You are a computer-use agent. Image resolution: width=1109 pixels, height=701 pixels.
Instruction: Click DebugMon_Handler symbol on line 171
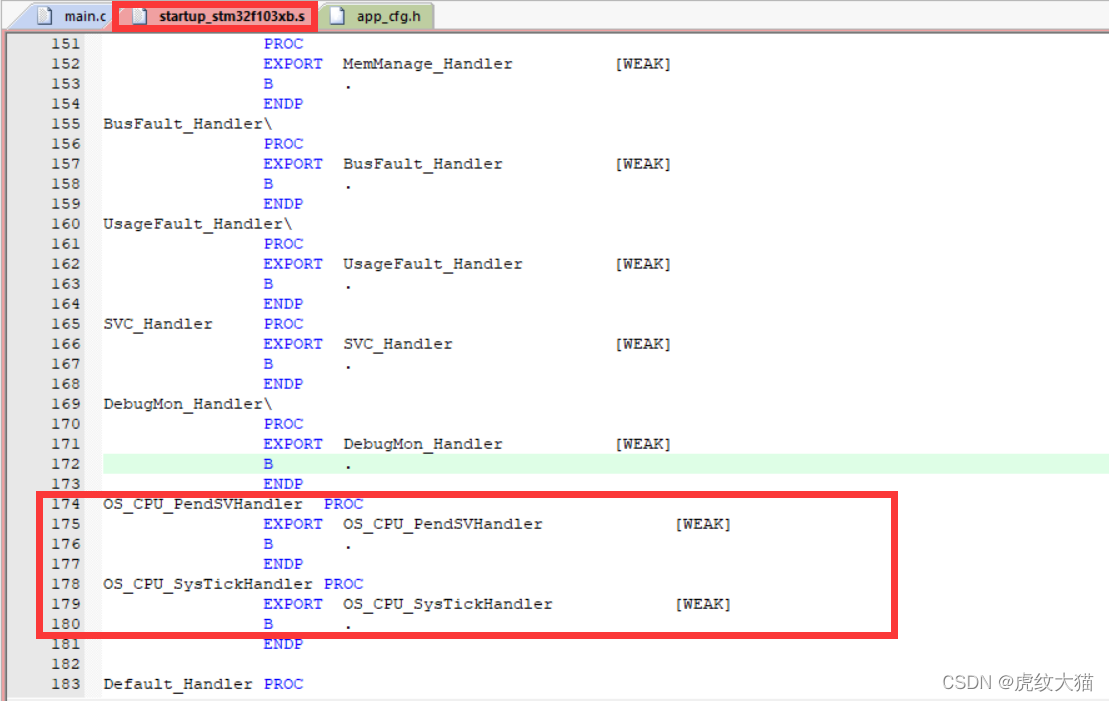(x=423, y=444)
